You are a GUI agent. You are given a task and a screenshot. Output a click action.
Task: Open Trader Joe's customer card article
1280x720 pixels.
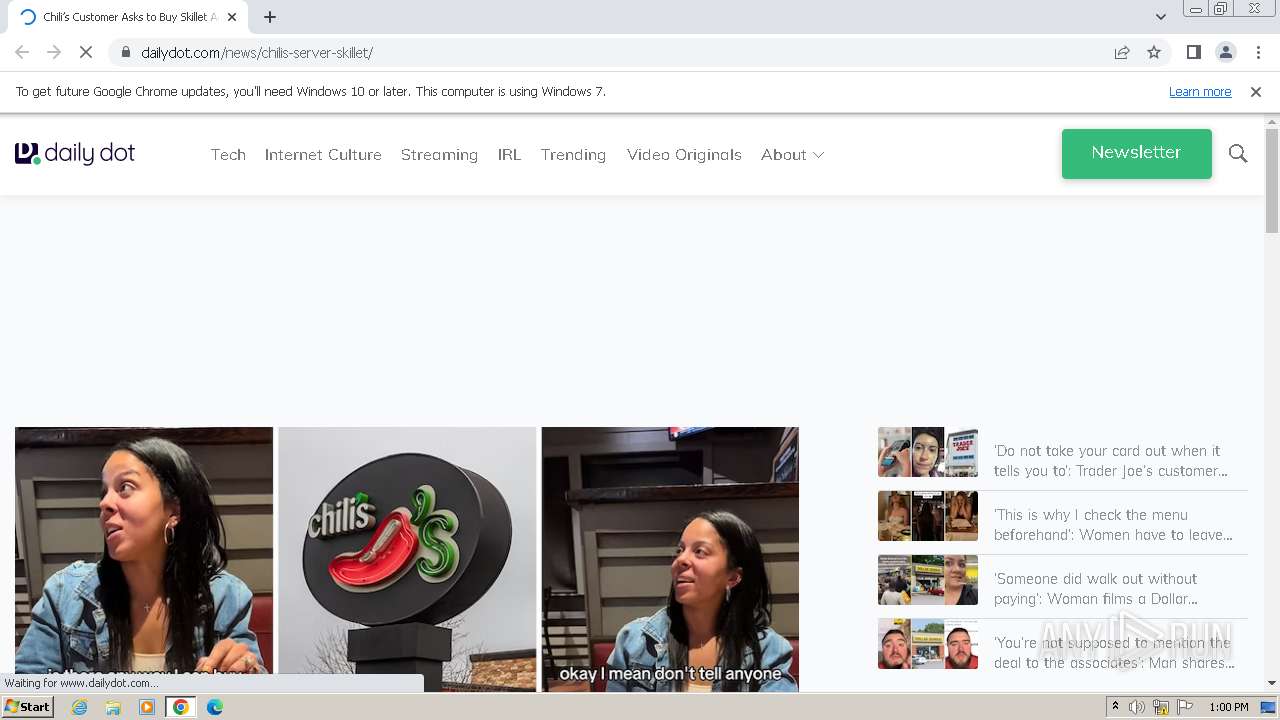(x=1111, y=461)
